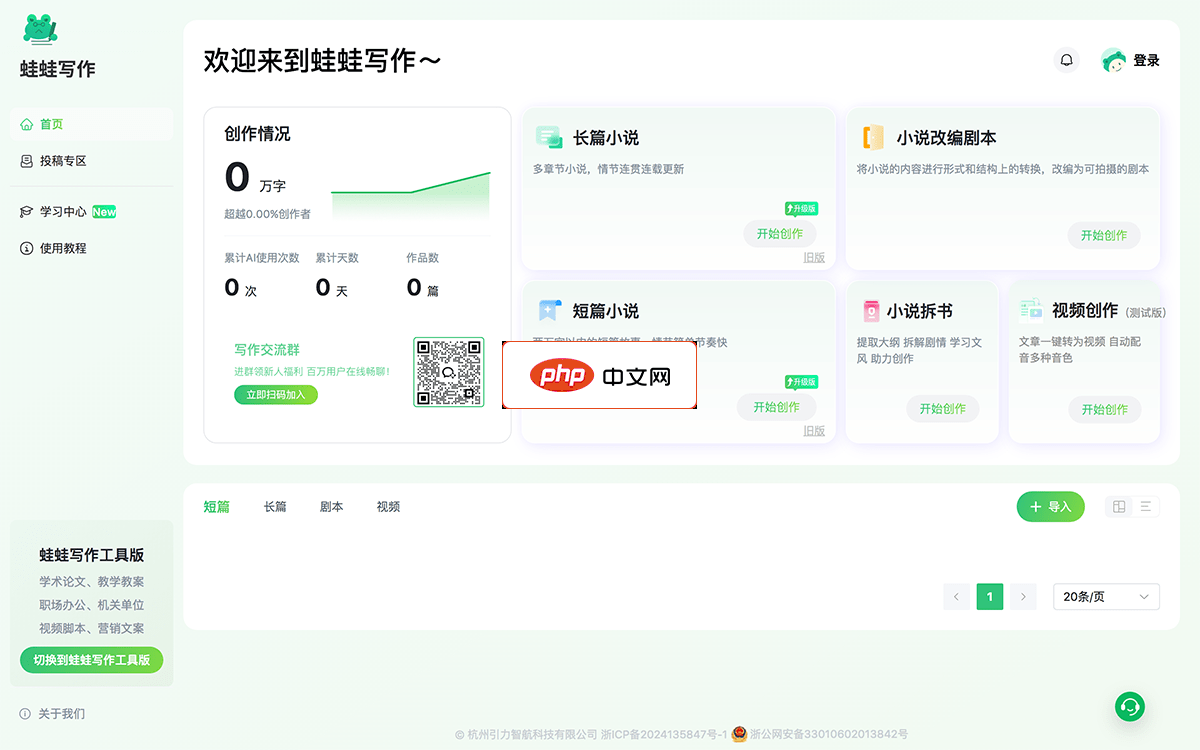Click the frog logo of 蛙蛙写作
The height and width of the screenshot is (750, 1200).
(x=40, y=29)
